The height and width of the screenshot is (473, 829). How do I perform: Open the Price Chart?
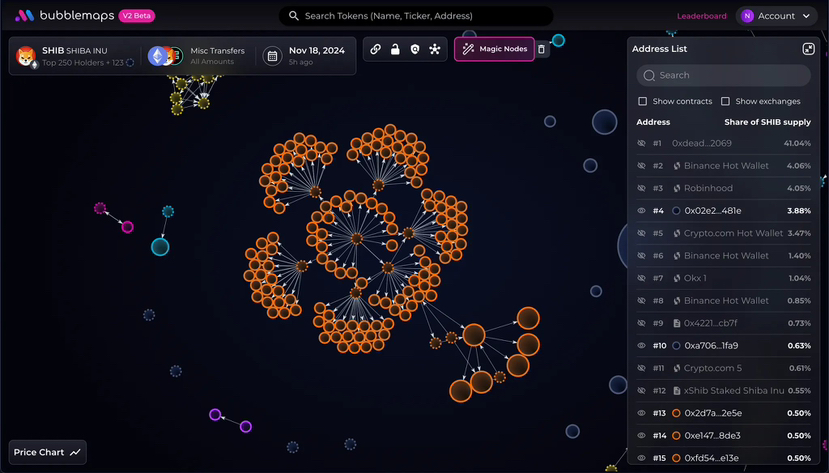[x=48, y=452]
